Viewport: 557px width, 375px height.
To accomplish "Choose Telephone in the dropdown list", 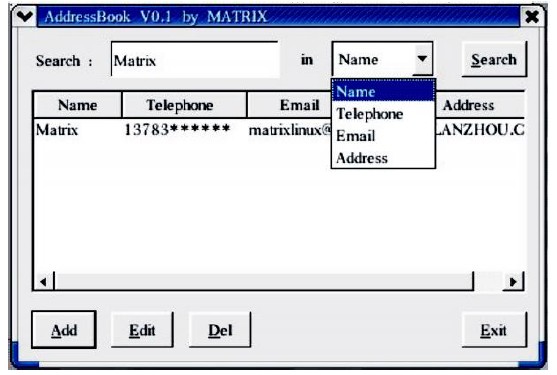I will point(383,114).
